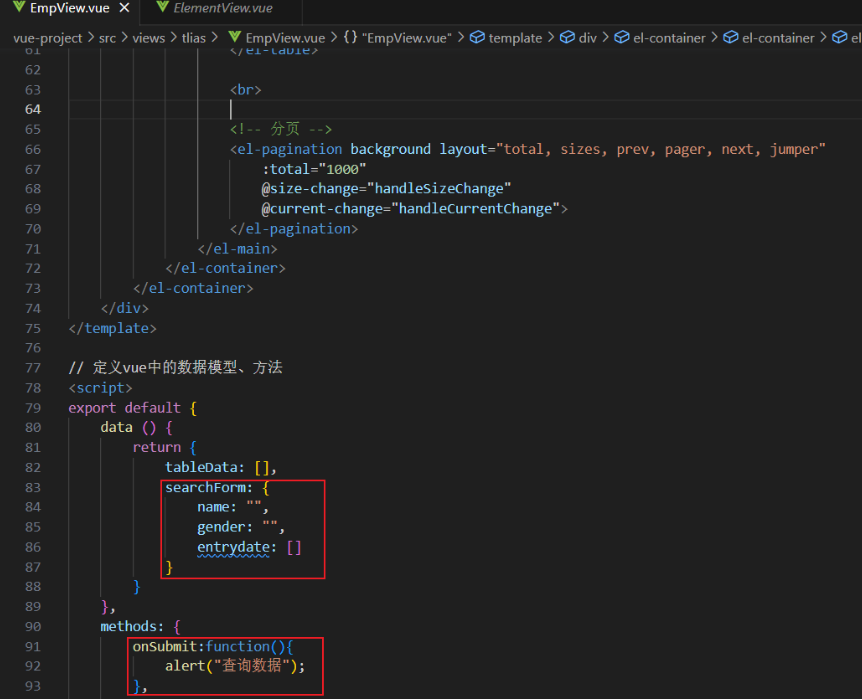Image resolution: width=862 pixels, height=700 pixels.
Task: Open the tlias folder from the breadcrumb
Action: point(193,37)
